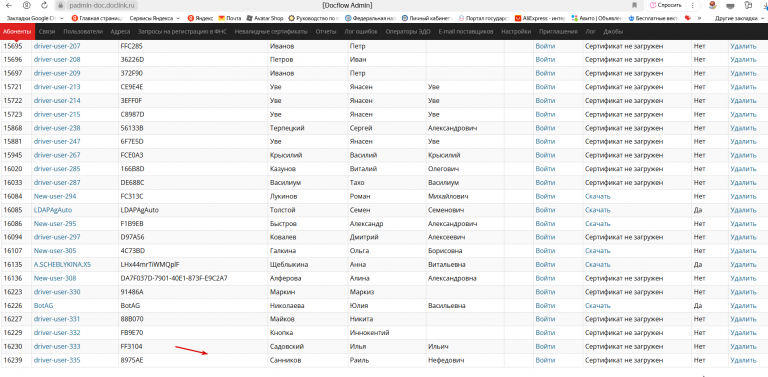Open the E-mail поставщиков tab

[466, 31]
